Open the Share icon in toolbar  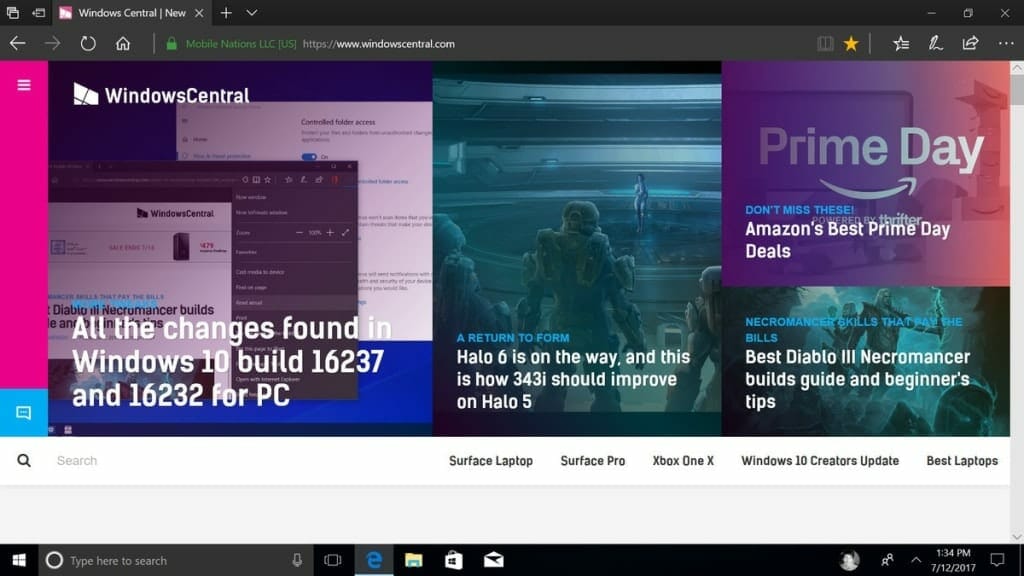(x=970, y=44)
